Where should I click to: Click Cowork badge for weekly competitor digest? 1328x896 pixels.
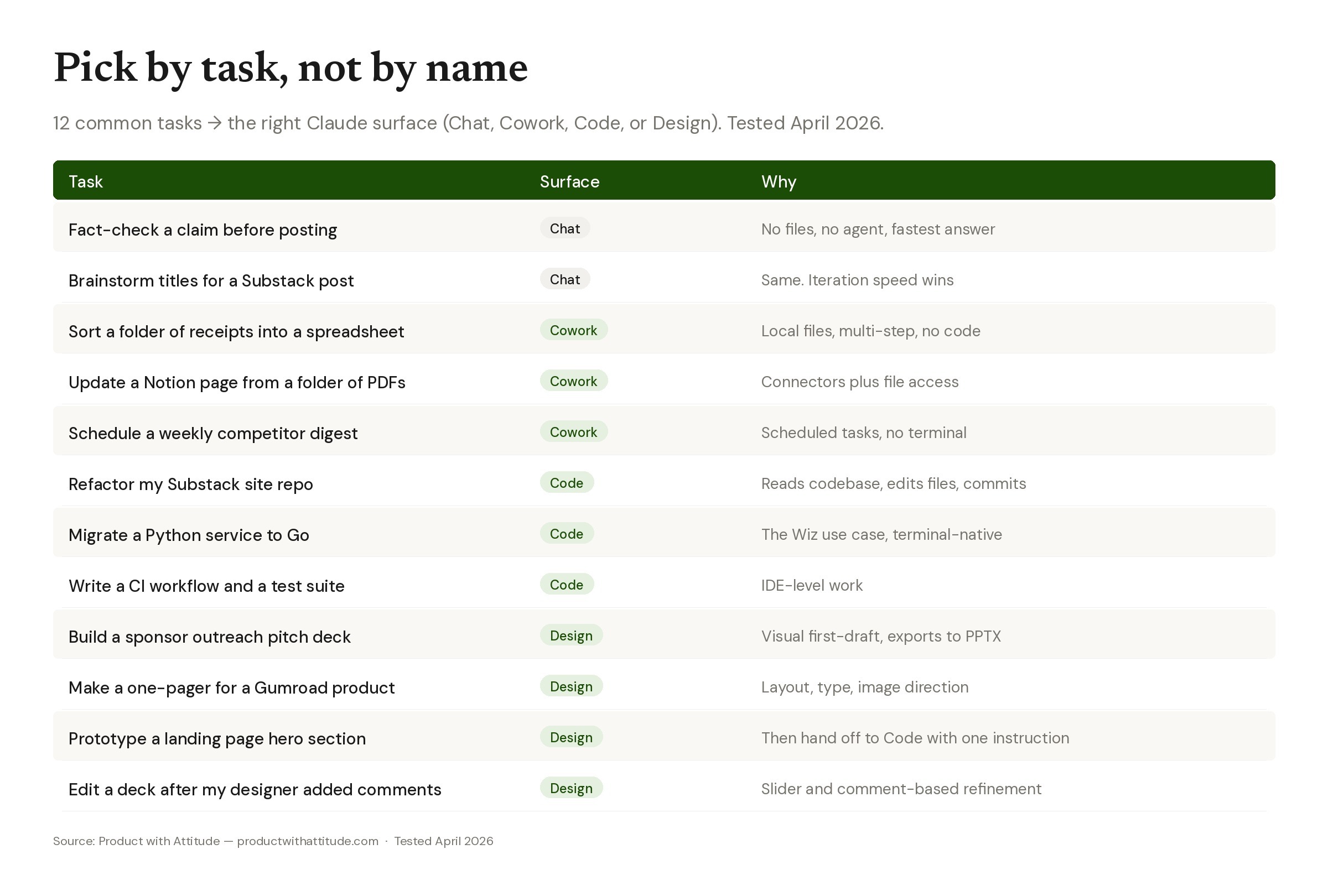coord(573,432)
